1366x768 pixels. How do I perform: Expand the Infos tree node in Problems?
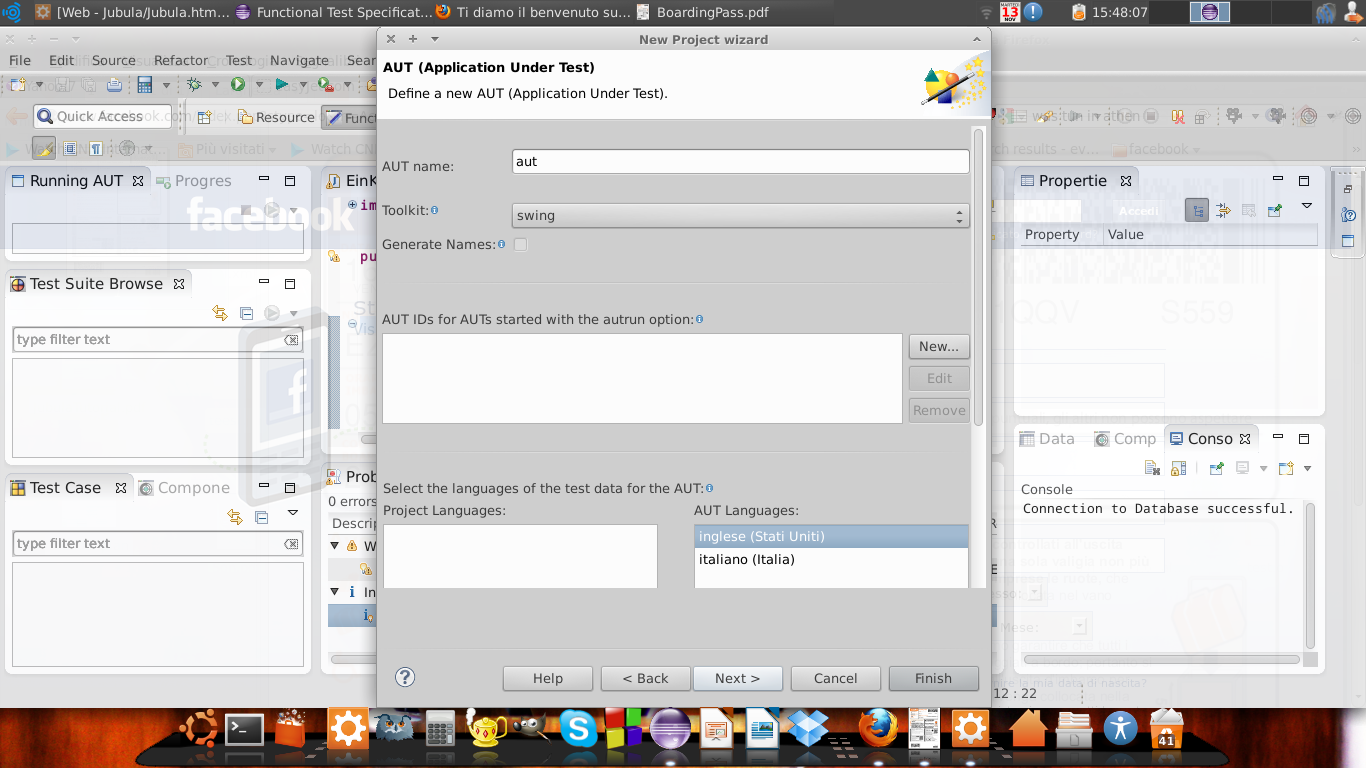click(x=336, y=592)
